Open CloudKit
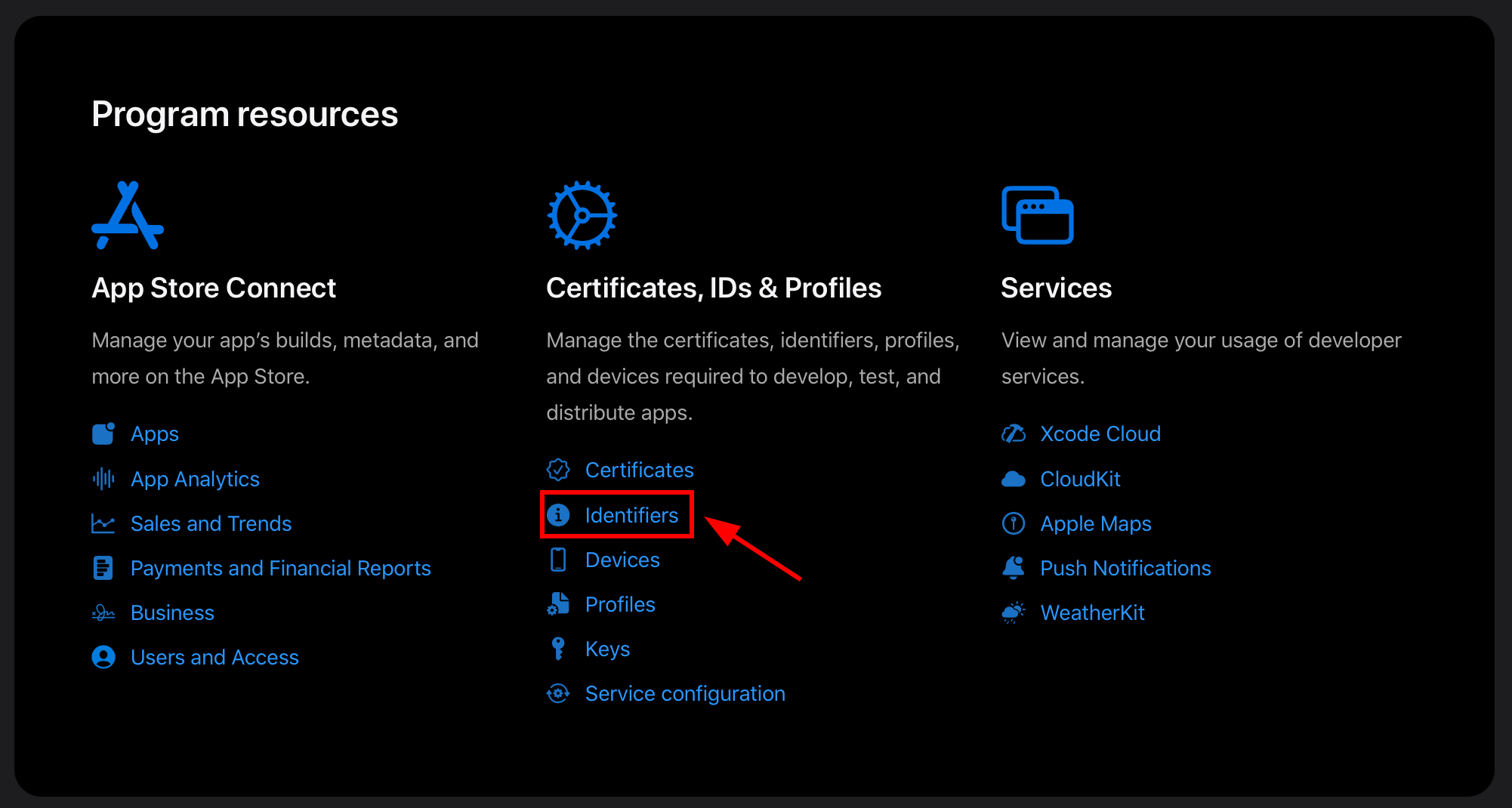This screenshot has height=808, width=1512. (x=1080, y=478)
